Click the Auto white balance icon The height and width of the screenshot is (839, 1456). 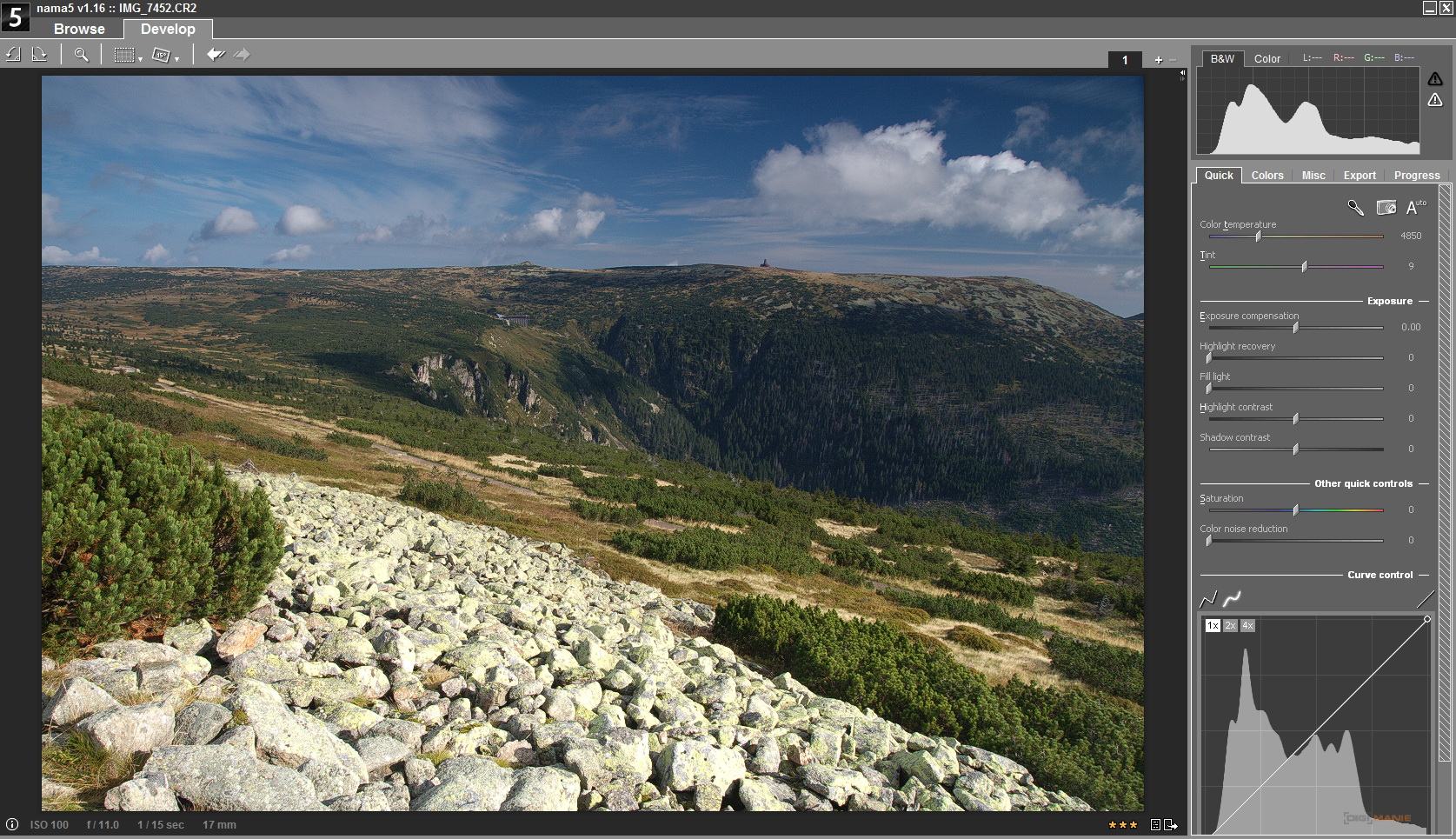[x=1415, y=207]
